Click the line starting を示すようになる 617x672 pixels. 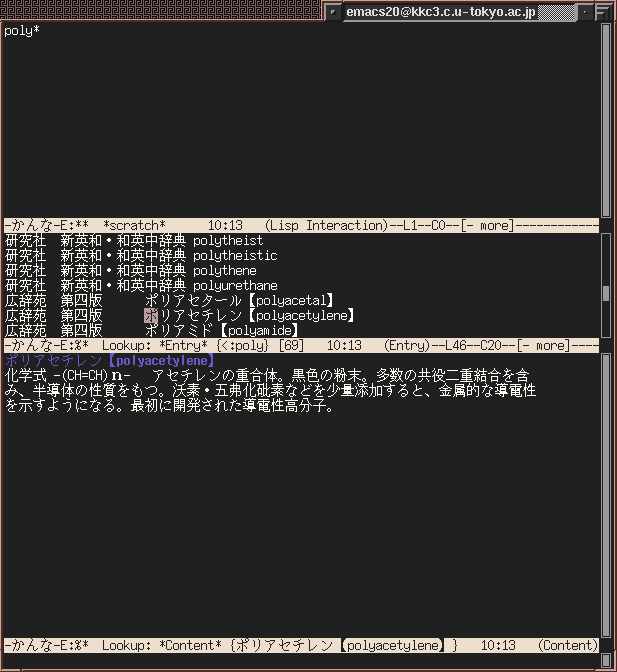169,405
